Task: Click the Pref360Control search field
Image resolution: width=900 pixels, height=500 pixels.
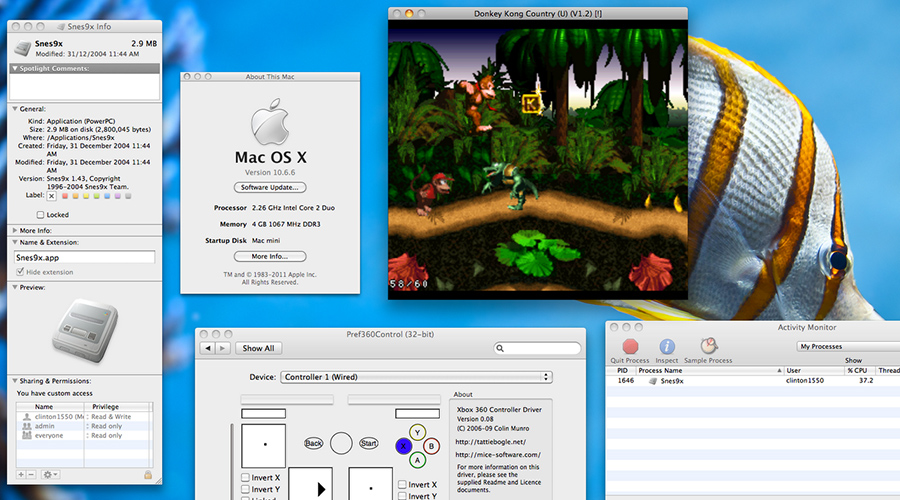Action: point(537,348)
